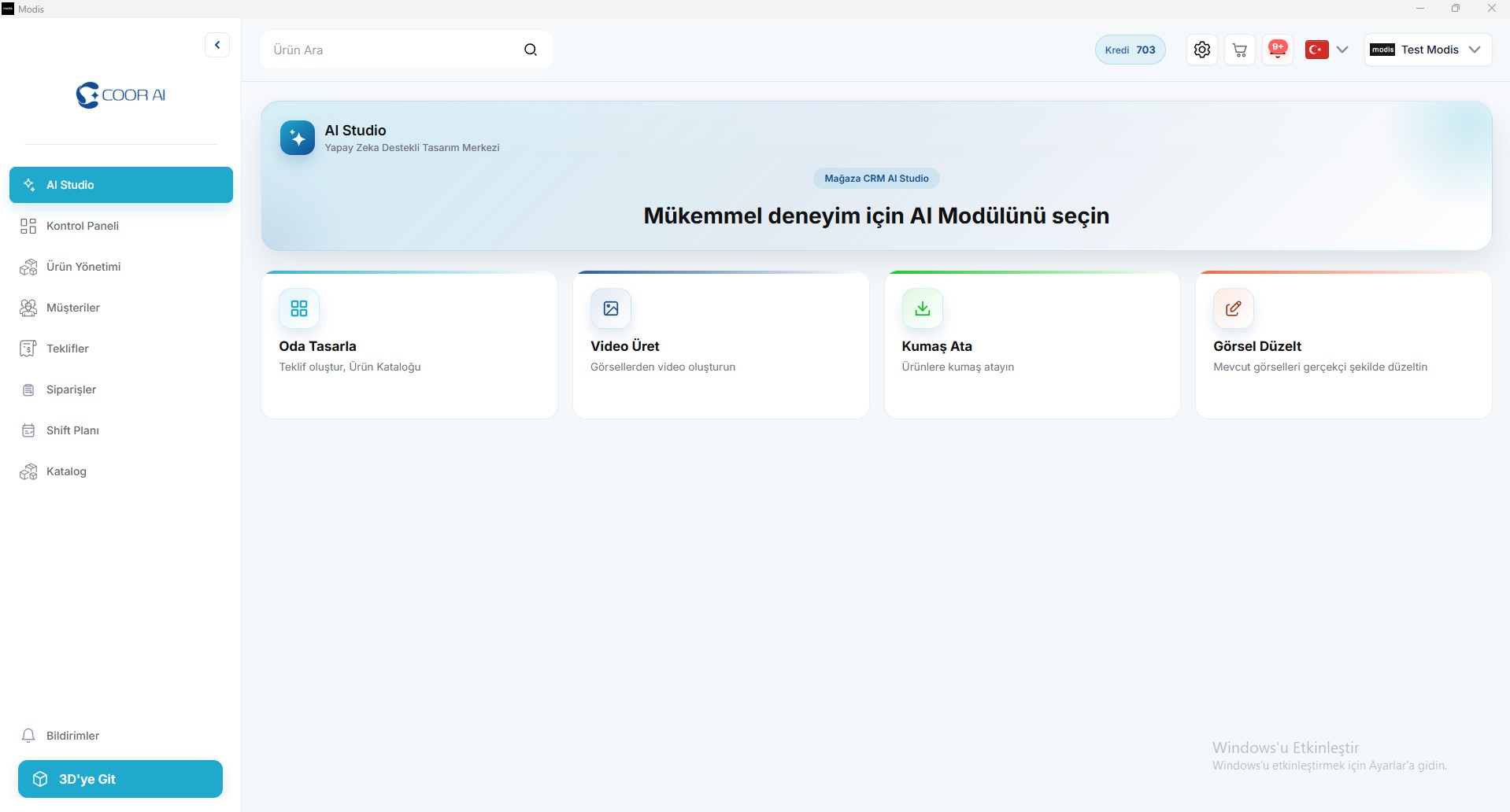The image size is (1510, 812).
Task: Click the Mağaza CRM AI Studio badge
Action: tap(876, 179)
